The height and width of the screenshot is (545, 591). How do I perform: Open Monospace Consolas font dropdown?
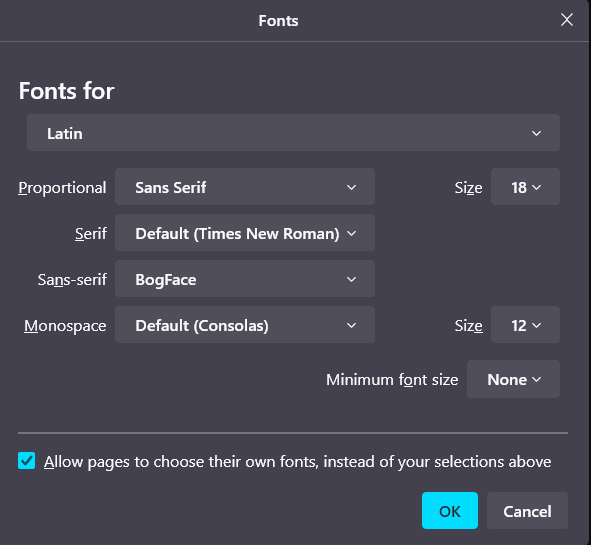click(245, 325)
